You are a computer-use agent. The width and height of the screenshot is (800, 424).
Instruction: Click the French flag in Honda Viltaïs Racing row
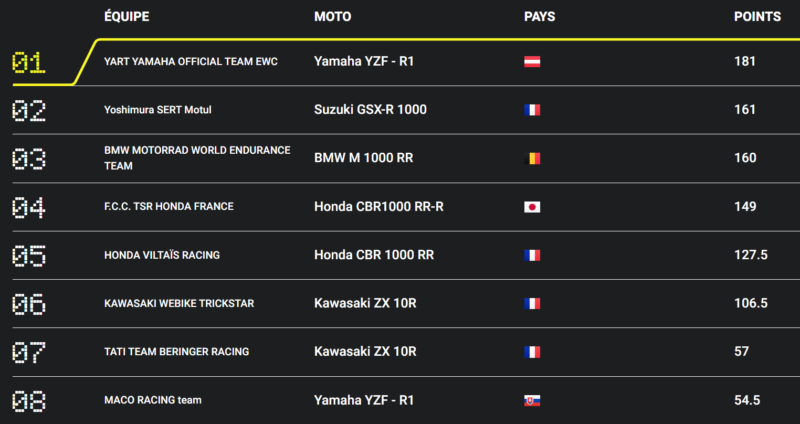click(x=532, y=255)
